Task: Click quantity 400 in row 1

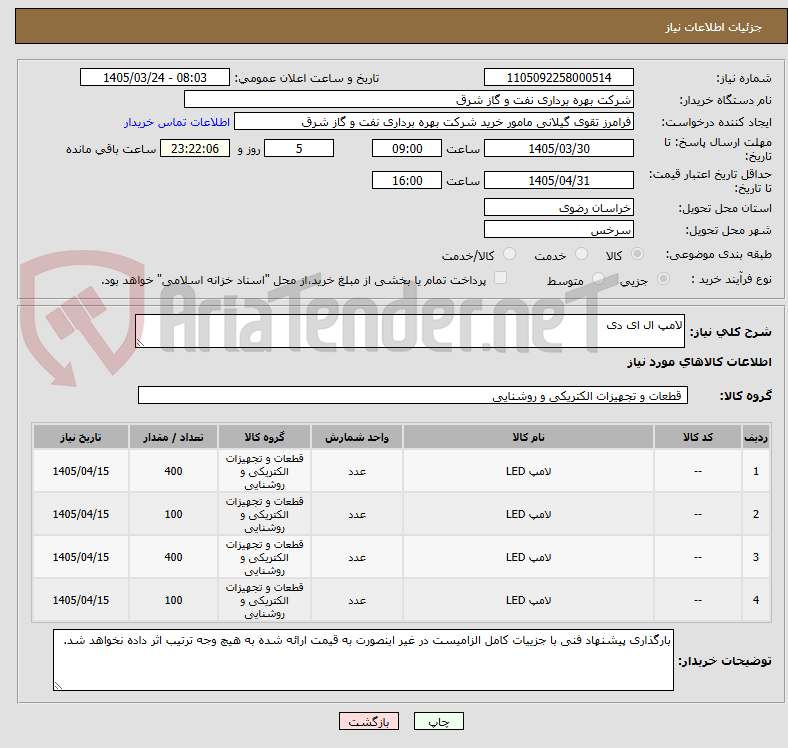Action: [x=173, y=471]
